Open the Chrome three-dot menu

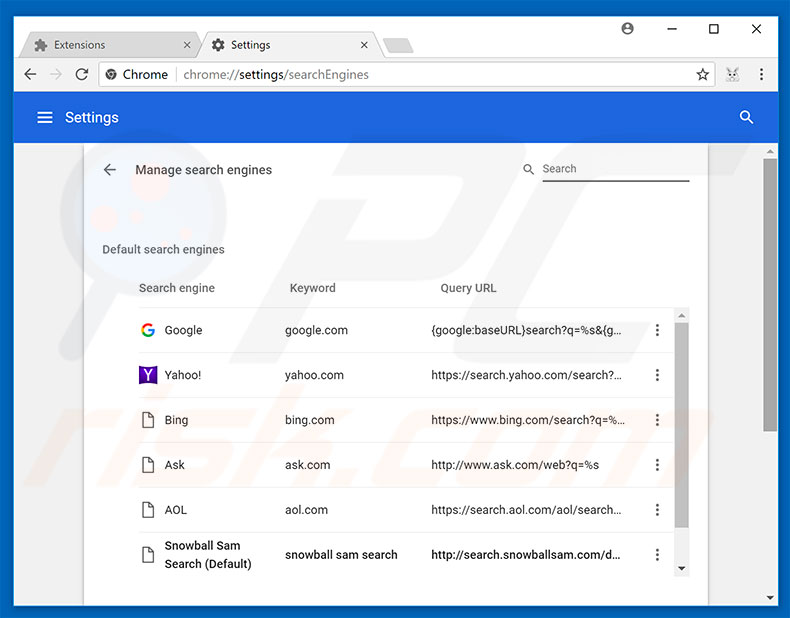click(x=761, y=75)
